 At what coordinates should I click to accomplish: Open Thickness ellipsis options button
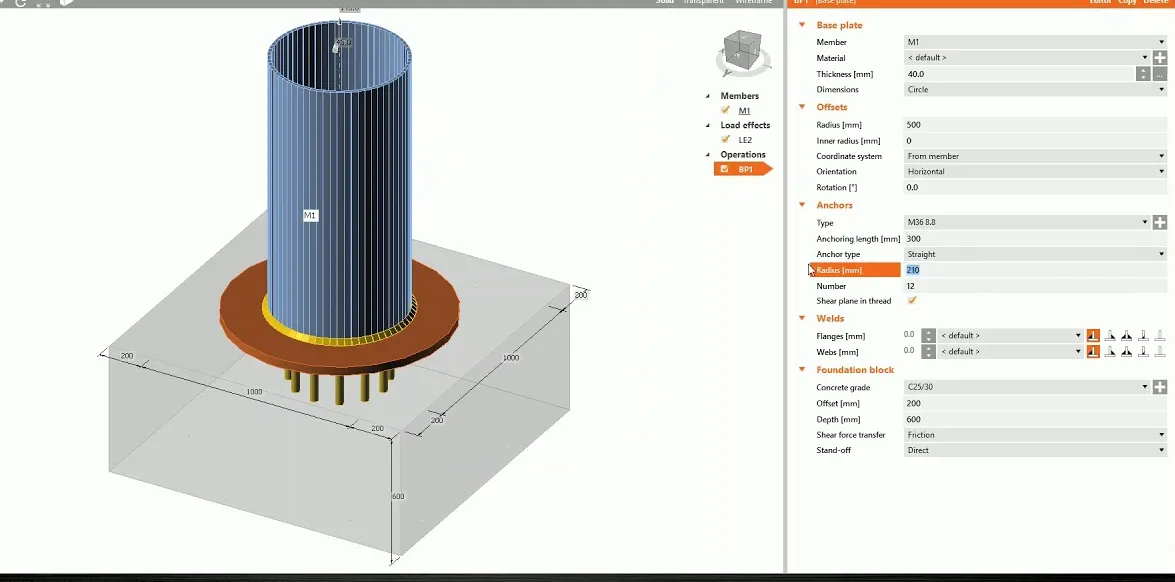(x=1159, y=74)
